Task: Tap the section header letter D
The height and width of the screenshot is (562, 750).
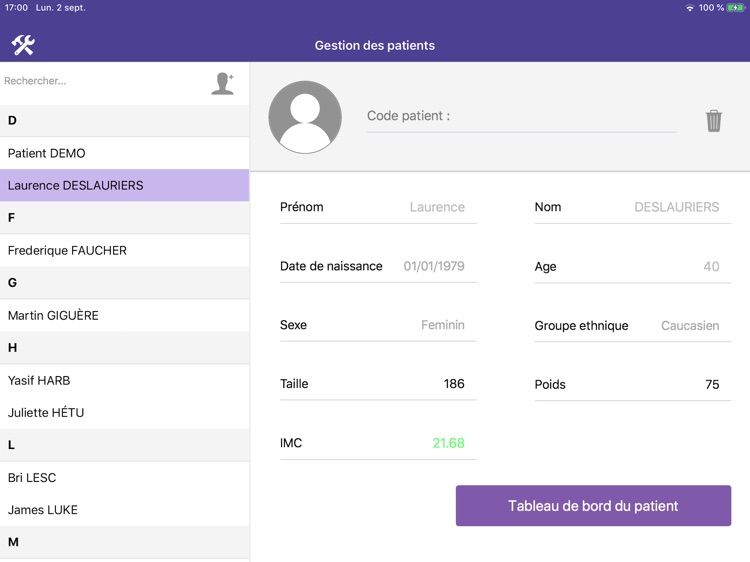Action: click(x=12, y=121)
